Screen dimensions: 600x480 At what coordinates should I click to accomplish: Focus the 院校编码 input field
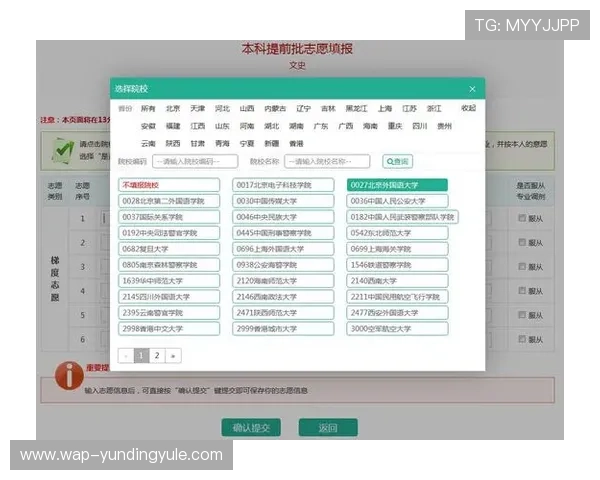[195, 162]
